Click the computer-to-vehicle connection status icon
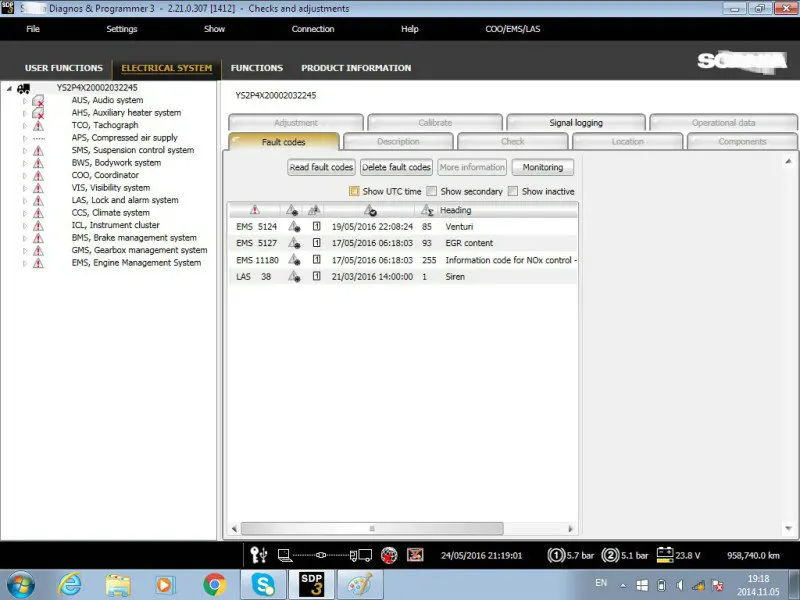The height and width of the screenshot is (600, 800). pos(324,555)
